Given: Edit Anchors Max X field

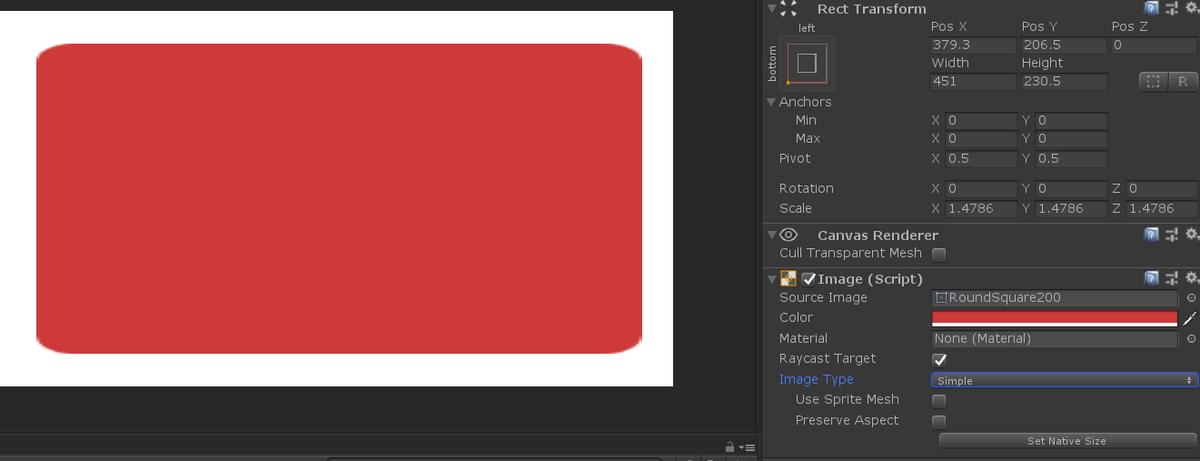Looking at the screenshot, I should coord(981,139).
